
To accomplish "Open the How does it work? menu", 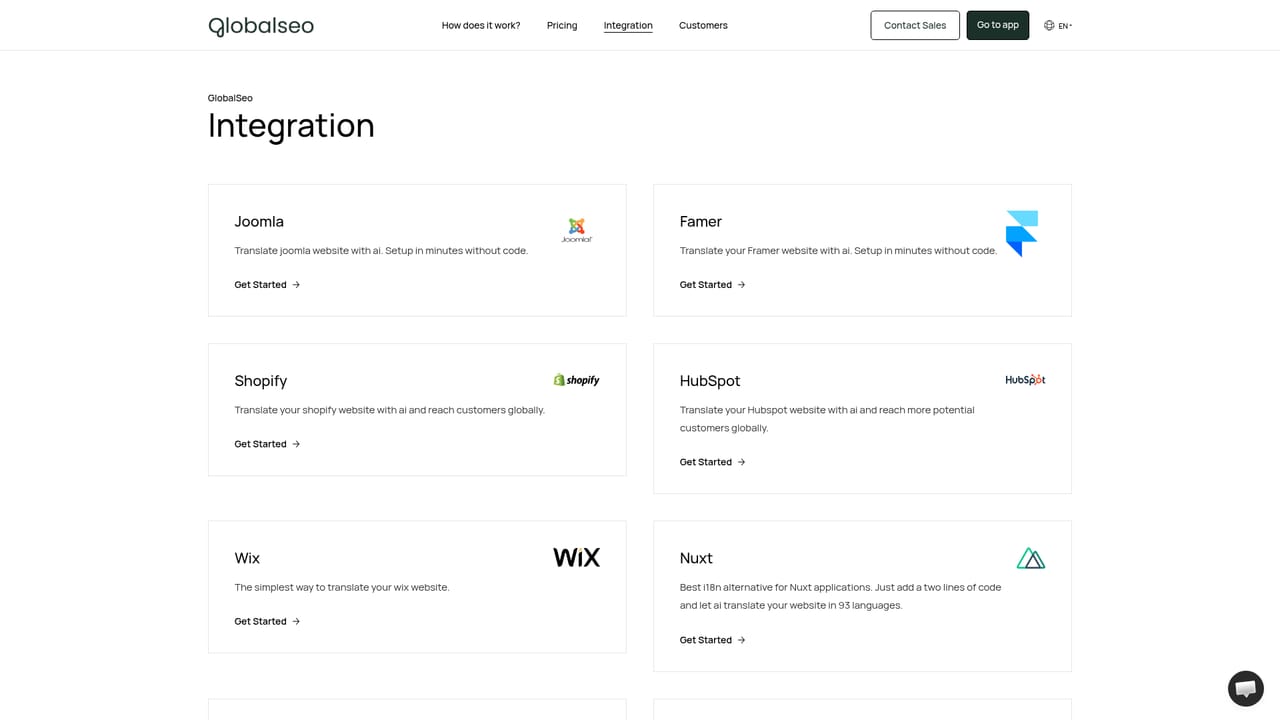I will [481, 25].
